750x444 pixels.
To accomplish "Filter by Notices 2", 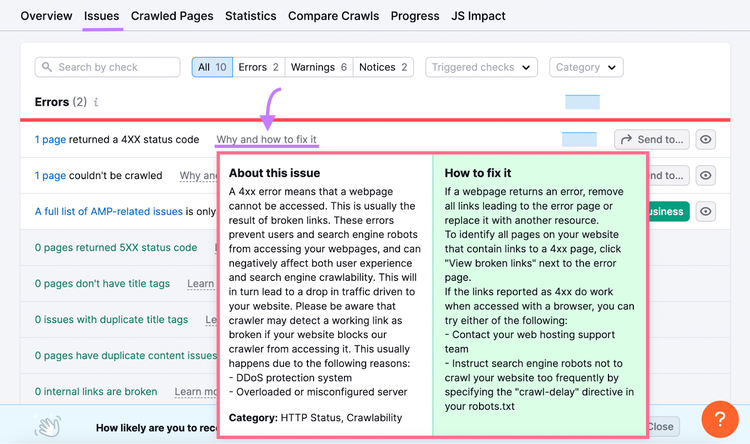I will click(383, 67).
